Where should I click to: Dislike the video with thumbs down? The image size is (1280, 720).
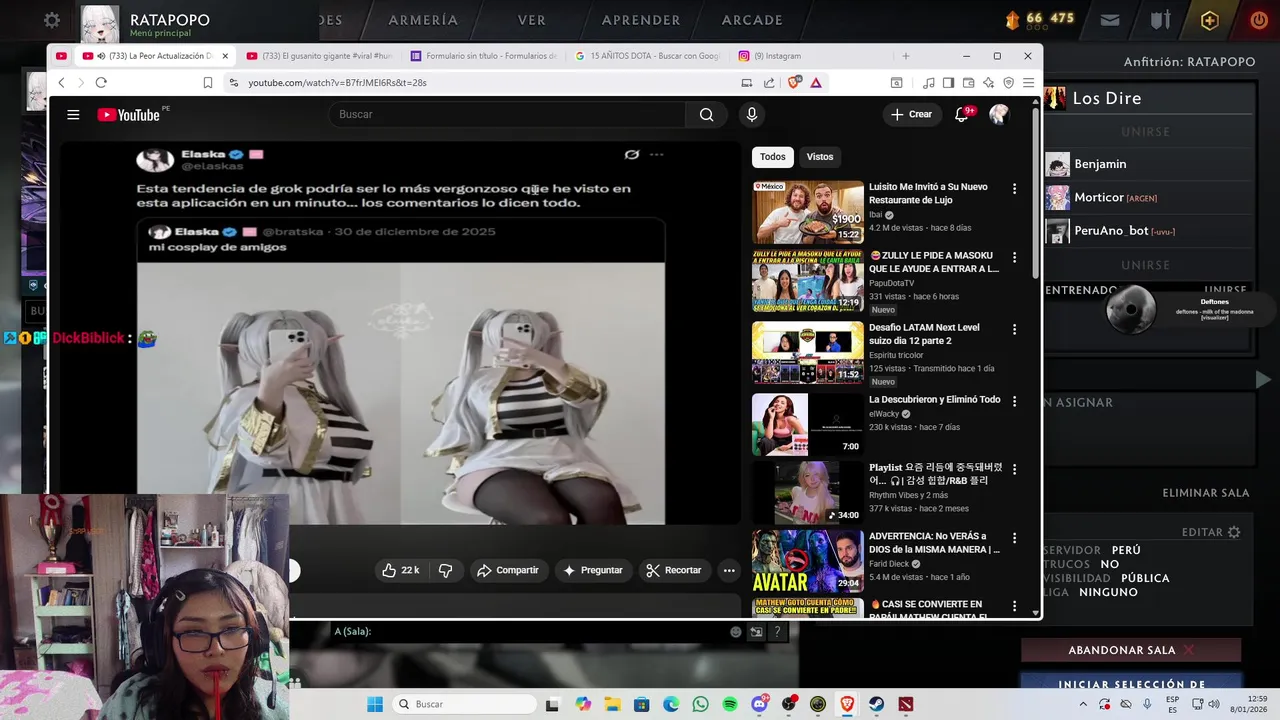click(x=446, y=570)
